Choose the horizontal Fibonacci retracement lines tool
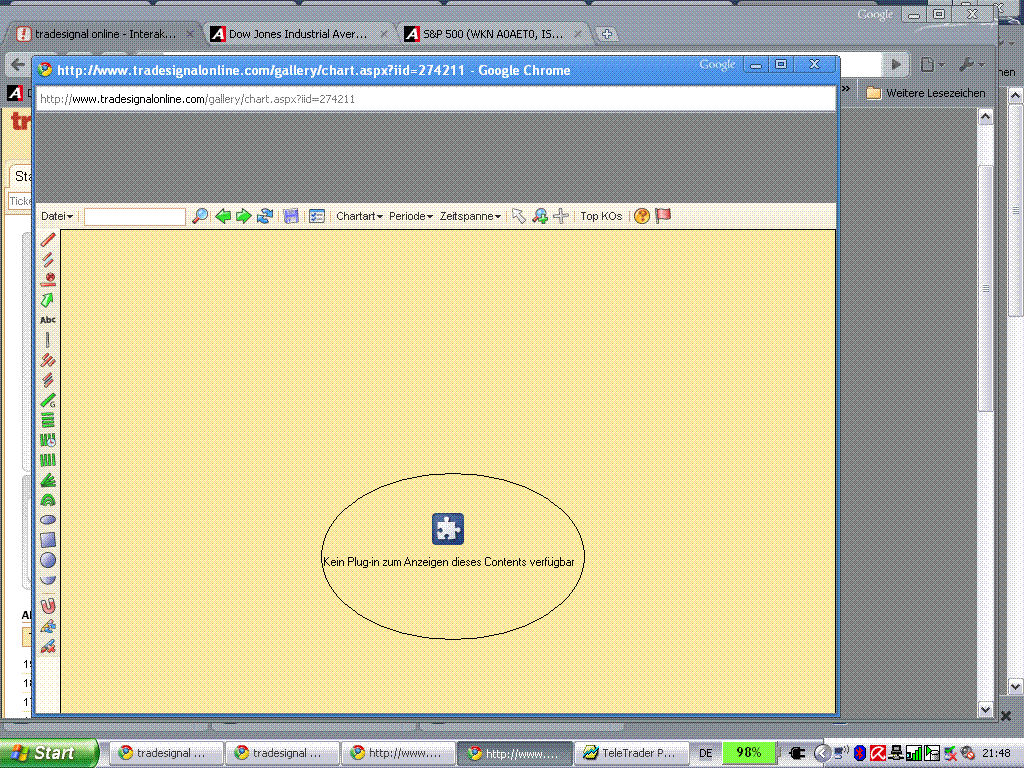The width and height of the screenshot is (1024, 768). tap(48, 420)
